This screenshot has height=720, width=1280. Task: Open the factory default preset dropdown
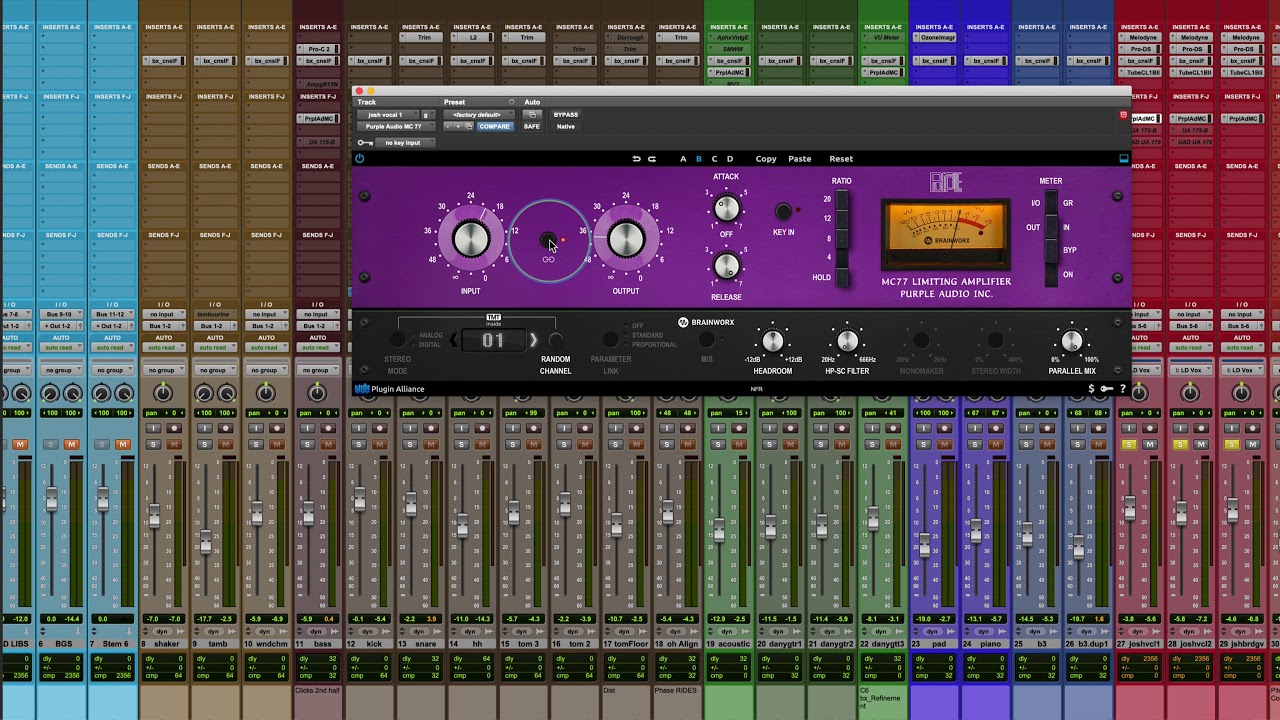[479, 114]
